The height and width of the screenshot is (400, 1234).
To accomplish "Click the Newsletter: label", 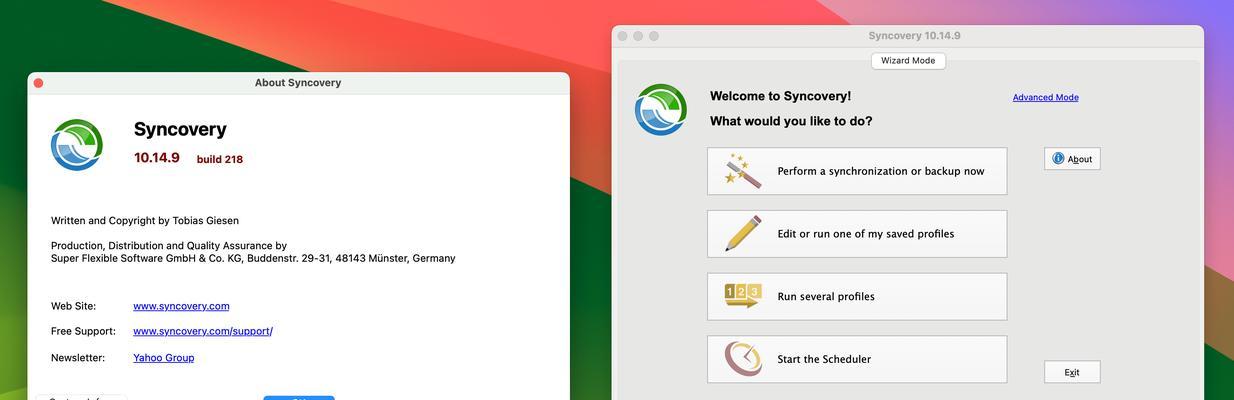I will pos(78,358).
